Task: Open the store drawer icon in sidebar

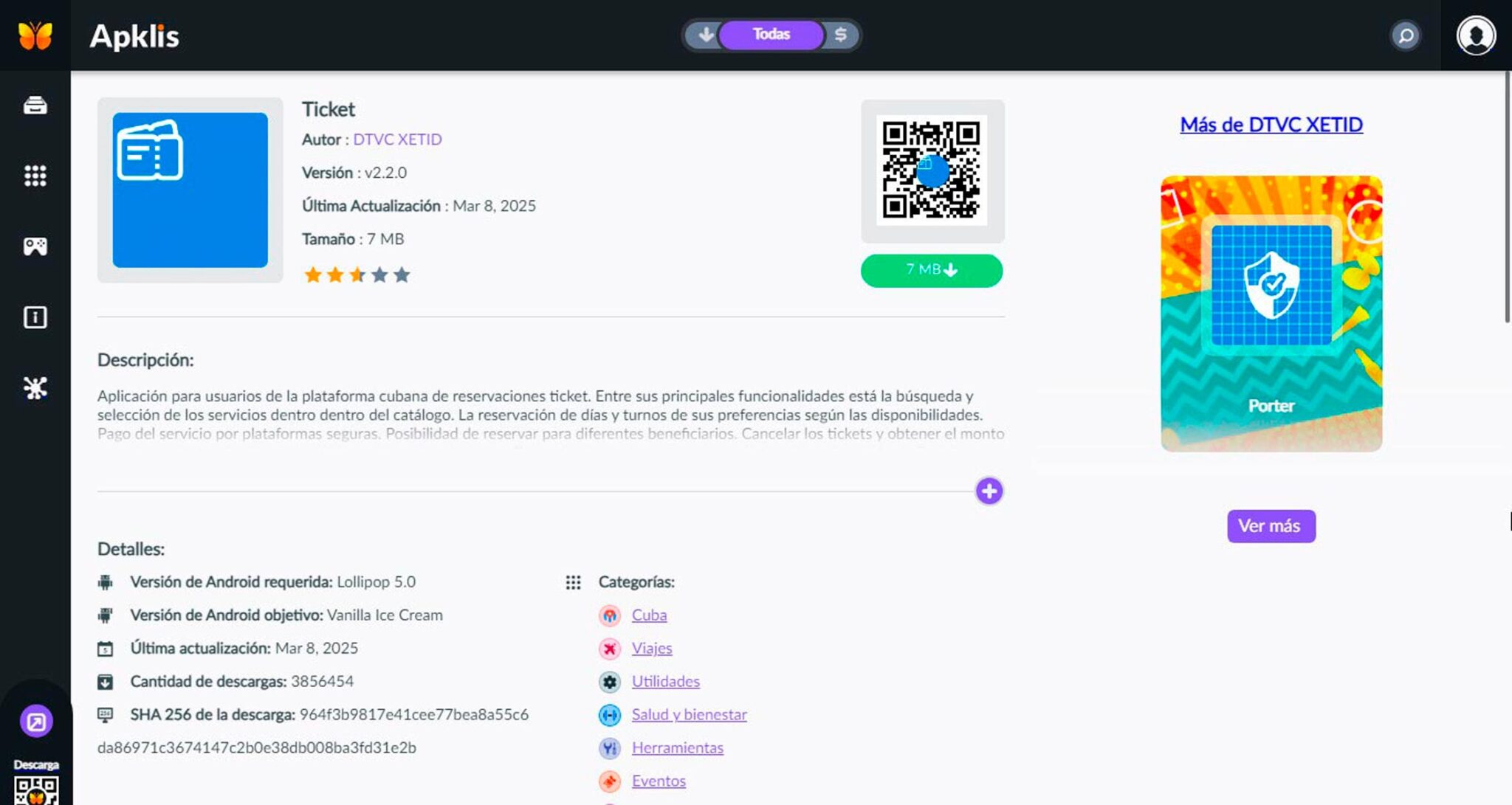Action: 35,106
